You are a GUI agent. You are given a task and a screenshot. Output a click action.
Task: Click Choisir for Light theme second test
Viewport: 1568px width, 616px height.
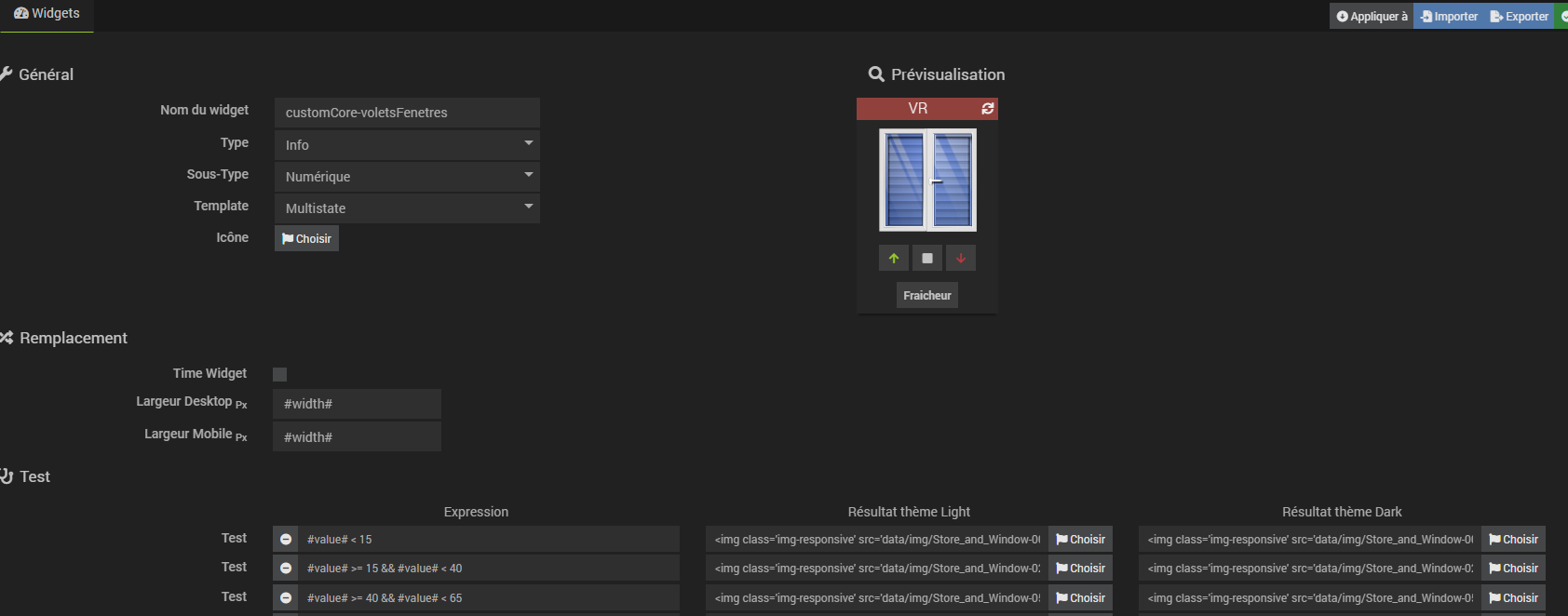1080,568
